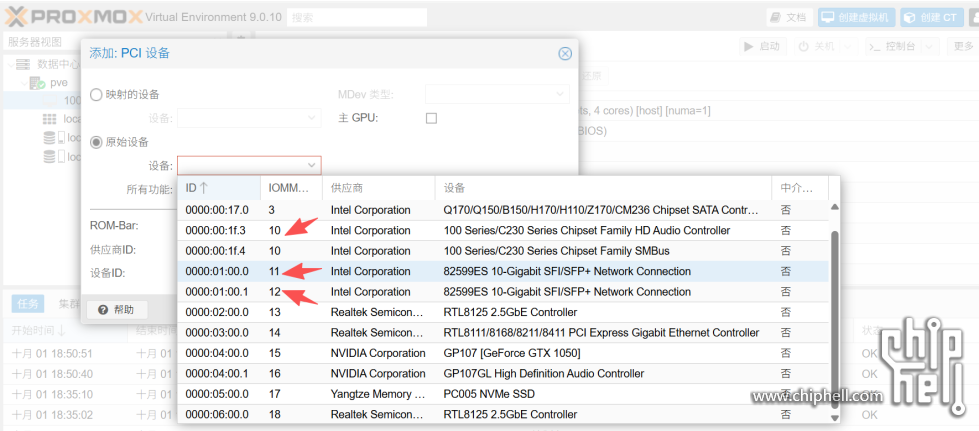Click the top 搜索 search field
The height and width of the screenshot is (431, 979).
356,17
